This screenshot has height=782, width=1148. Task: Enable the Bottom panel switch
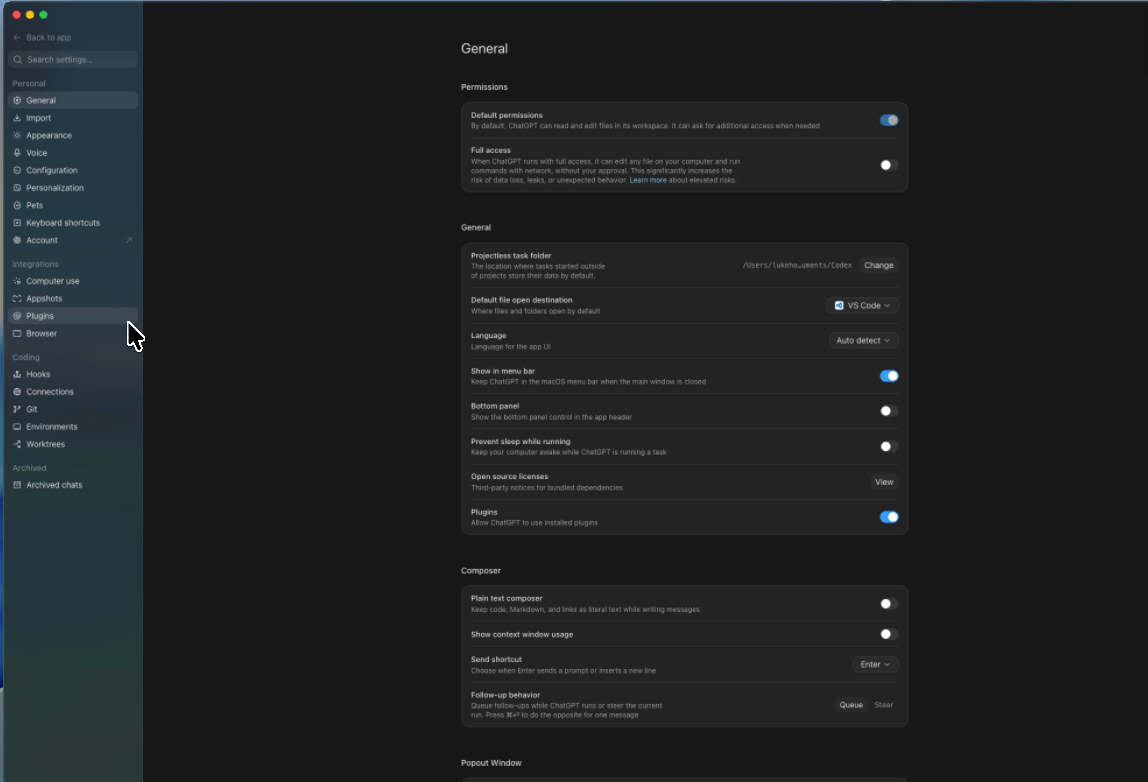(889, 411)
